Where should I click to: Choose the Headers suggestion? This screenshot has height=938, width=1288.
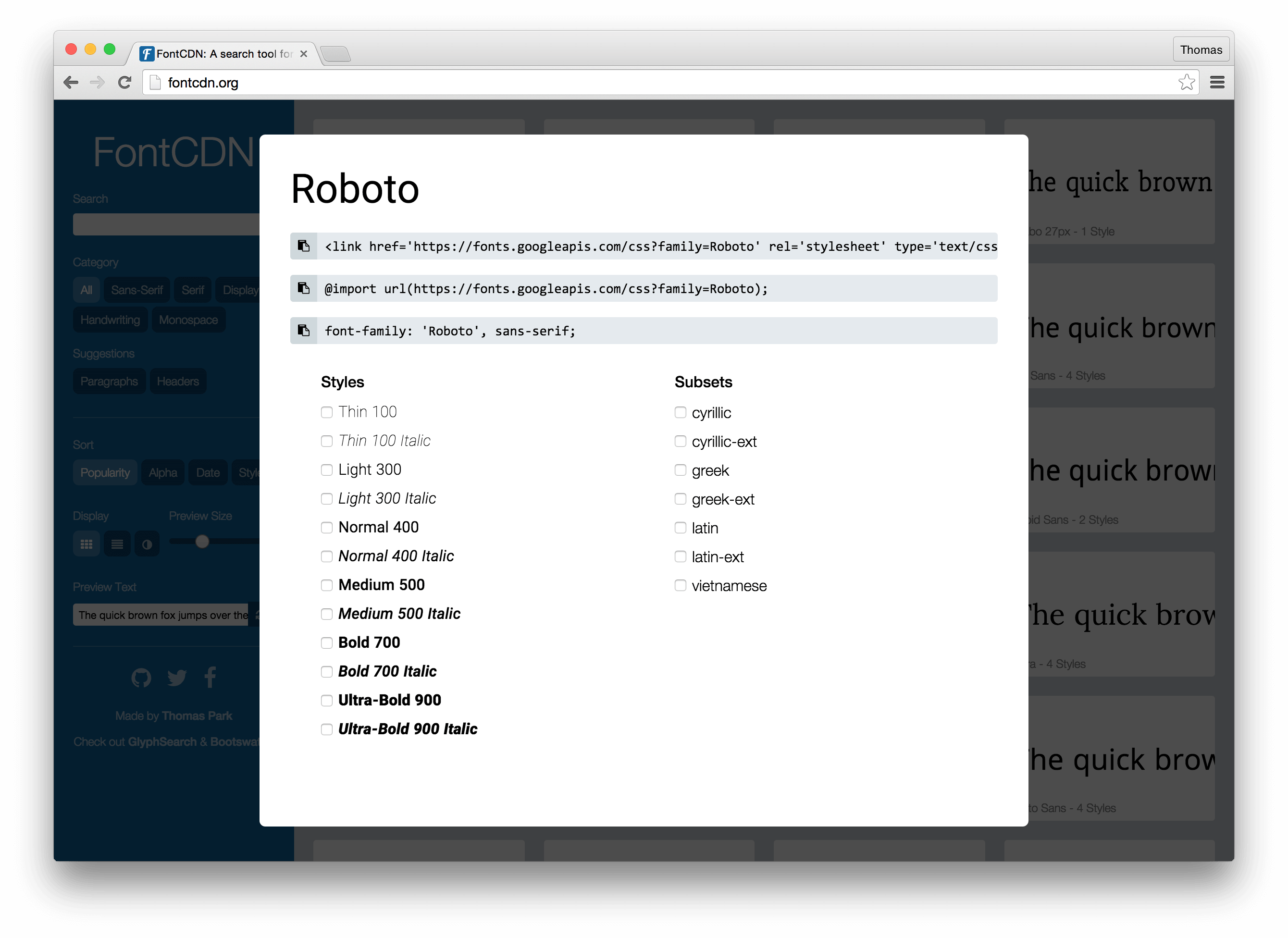coord(178,381)
